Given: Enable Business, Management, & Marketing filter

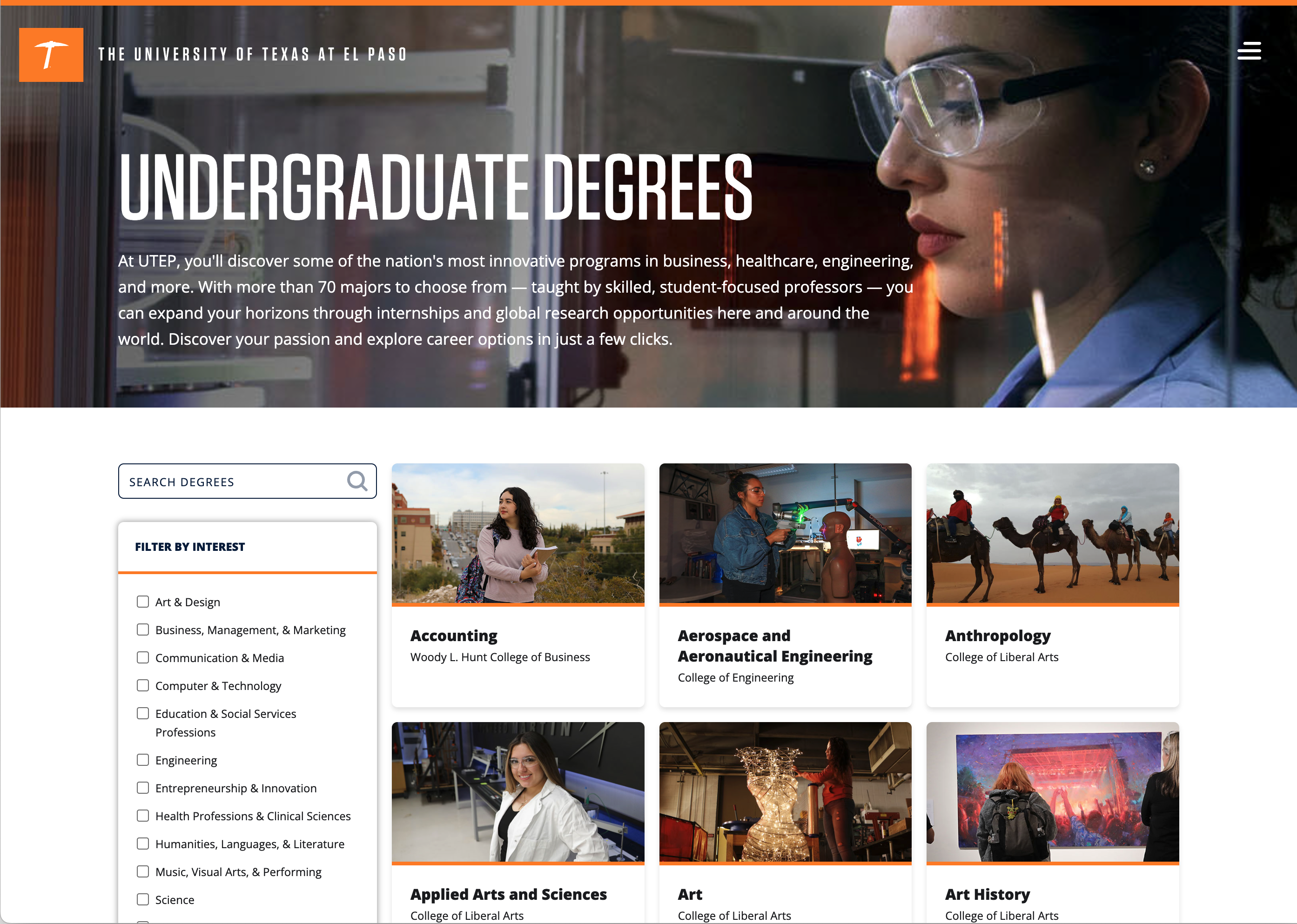Looking at the screenshot, I should (x=143, y=630).
